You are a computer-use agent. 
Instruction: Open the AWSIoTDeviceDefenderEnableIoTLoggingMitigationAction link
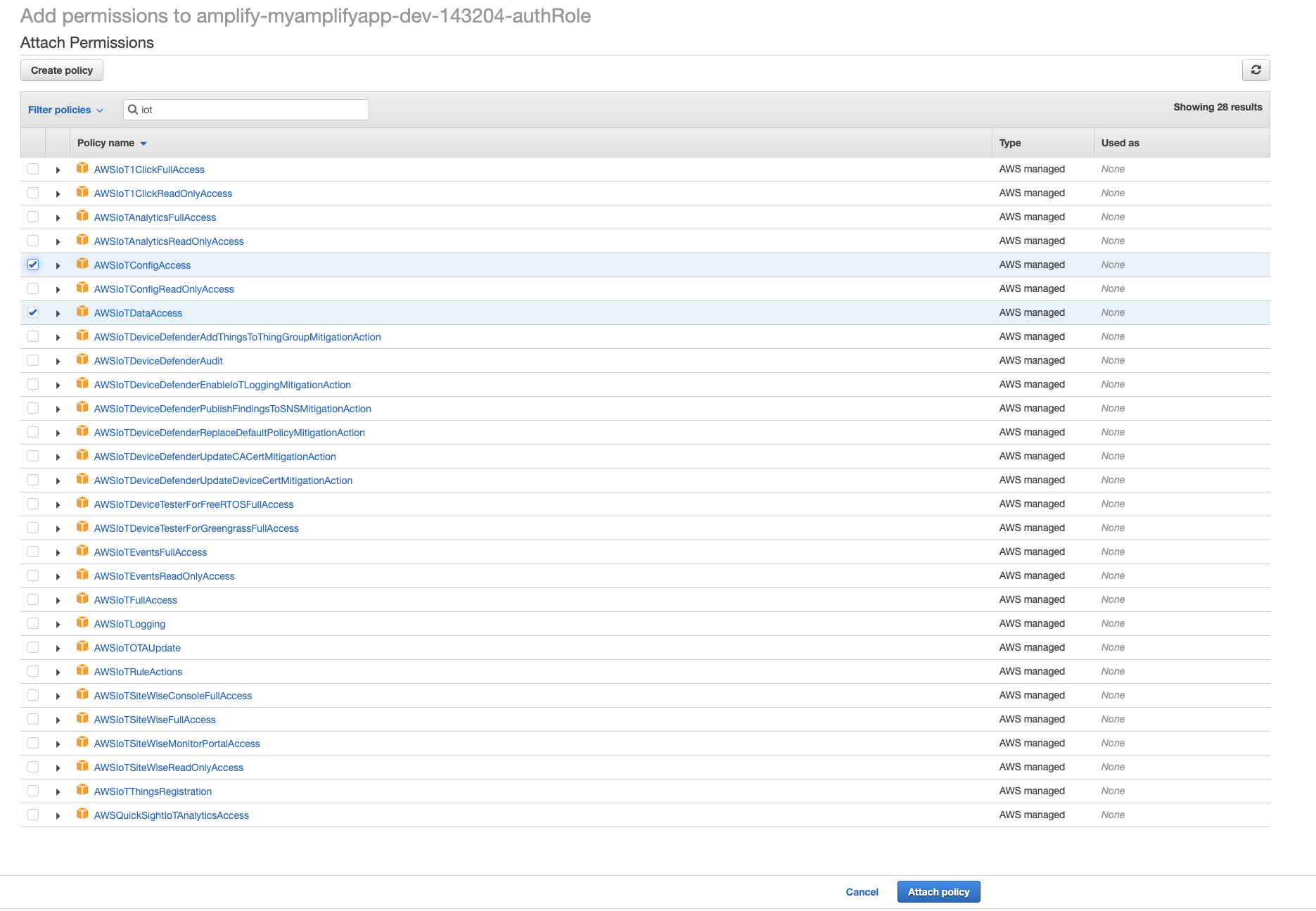click(222, 385)
